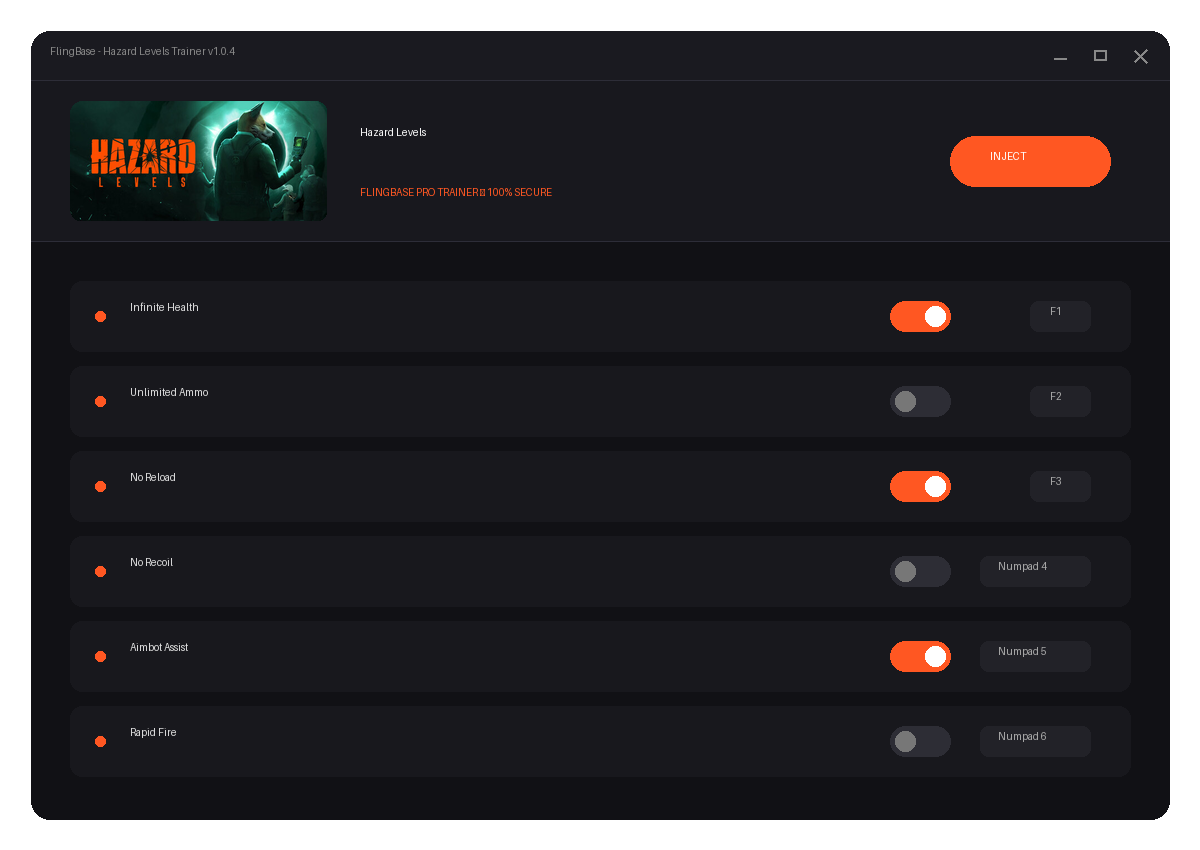This screenshot has width=1200, height=850.
Task: Click the status dot beside Unlimited Ammo
Action: tap(100, 401)
